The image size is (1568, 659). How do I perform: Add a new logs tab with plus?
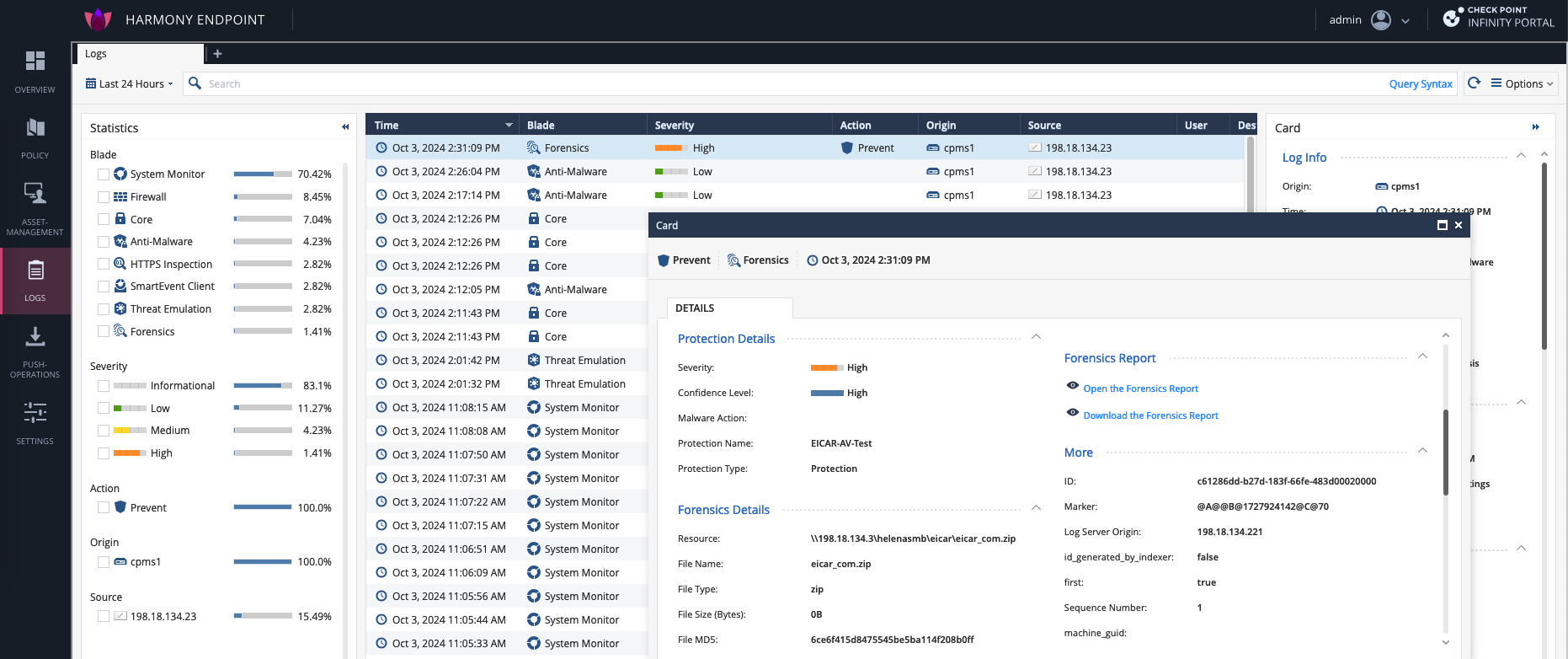click(x=217, y=54)
